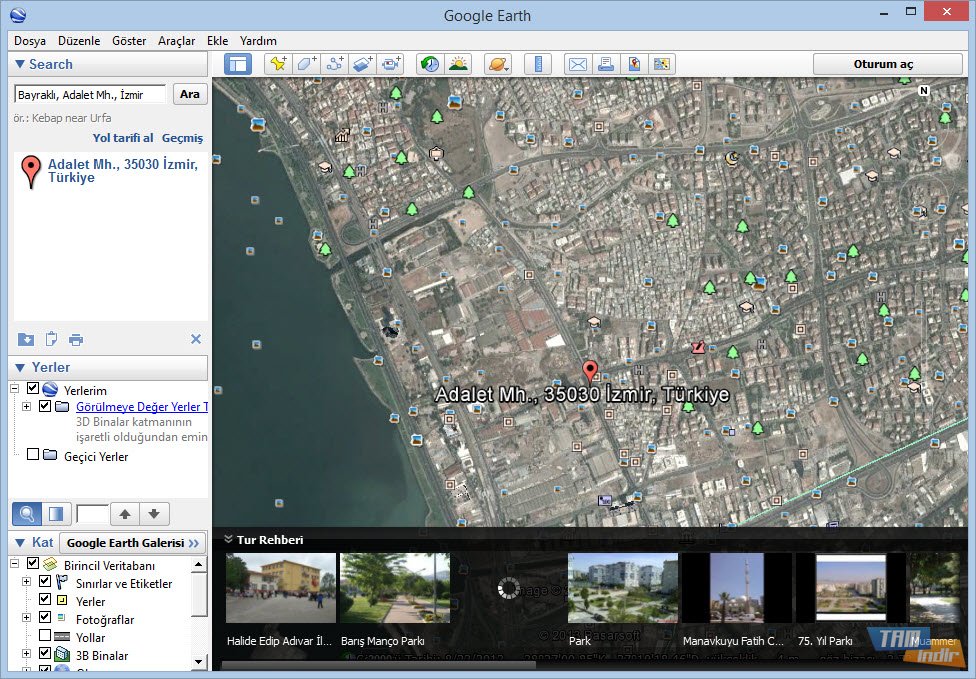Image resolution: width=976 pixels, height=679 pixels.
Task: Uncheck Görülmeye Değer Yerler checkbox
Action: pyautogui.click(x=45, y=406)
